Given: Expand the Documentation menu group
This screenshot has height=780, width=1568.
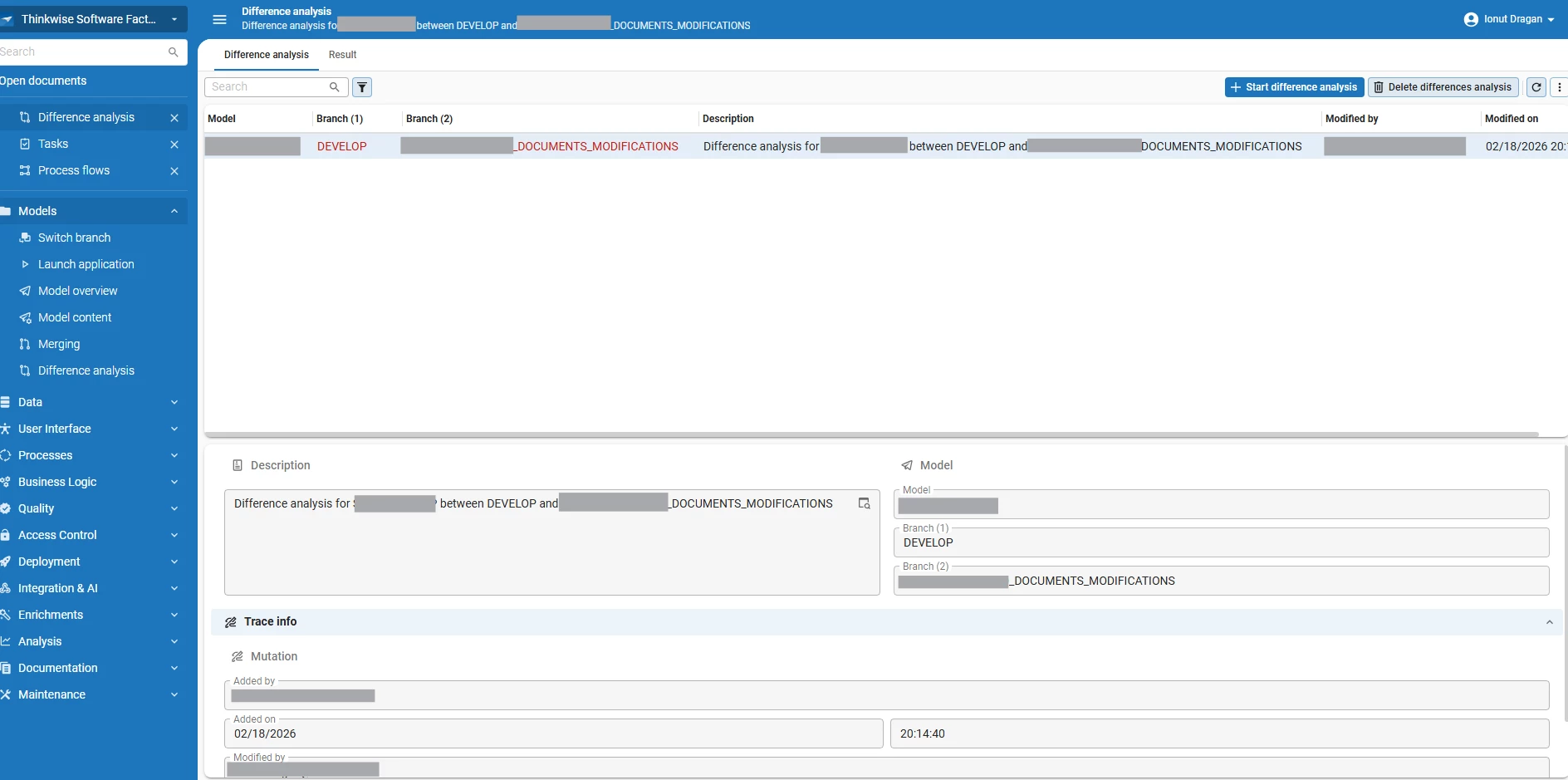Looking at the screenshot, I should pyautogui.click(x=174, y=668).
